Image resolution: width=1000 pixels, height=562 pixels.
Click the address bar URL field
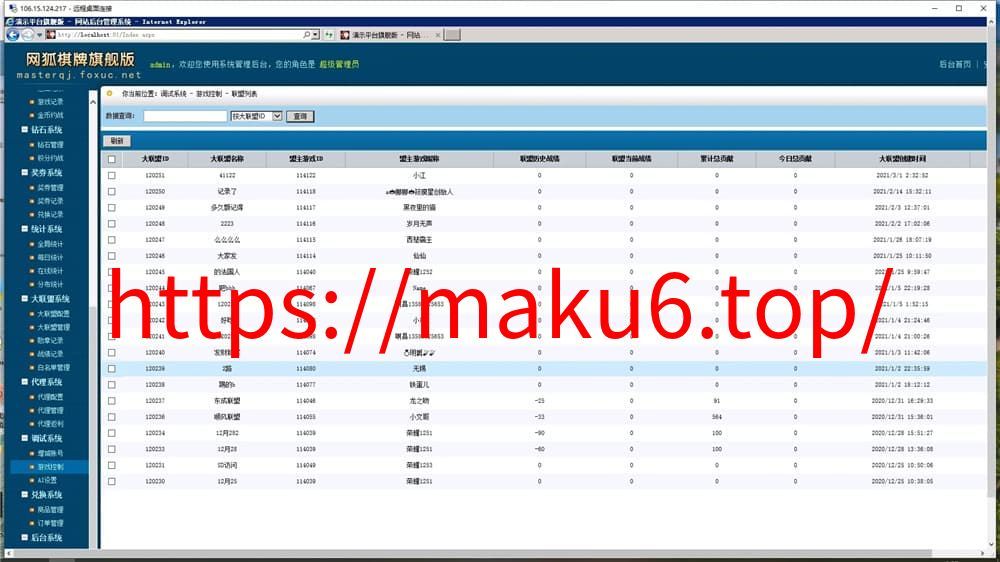[179, 34]
